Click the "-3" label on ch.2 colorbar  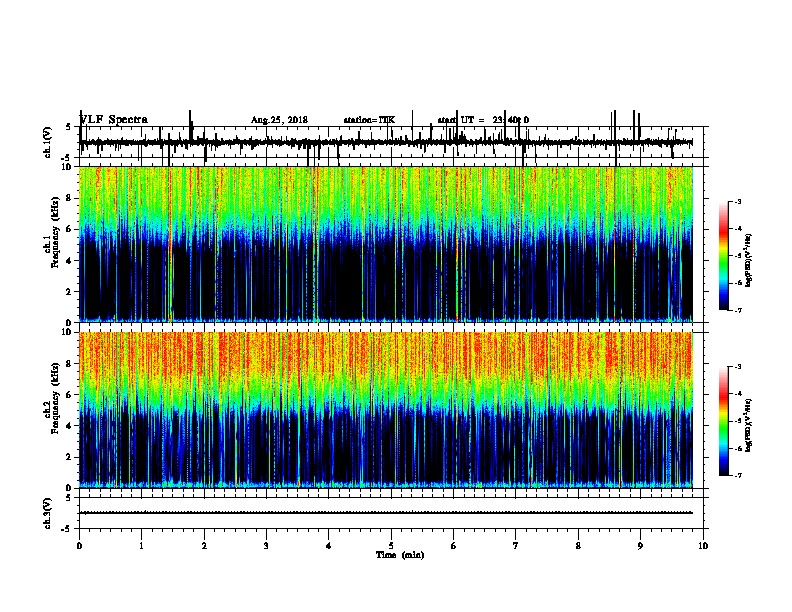737,367
